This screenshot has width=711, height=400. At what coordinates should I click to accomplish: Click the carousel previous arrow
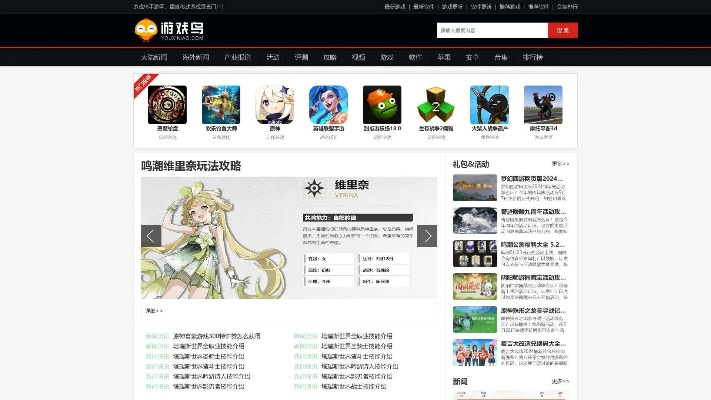click(x=151, y=236)
